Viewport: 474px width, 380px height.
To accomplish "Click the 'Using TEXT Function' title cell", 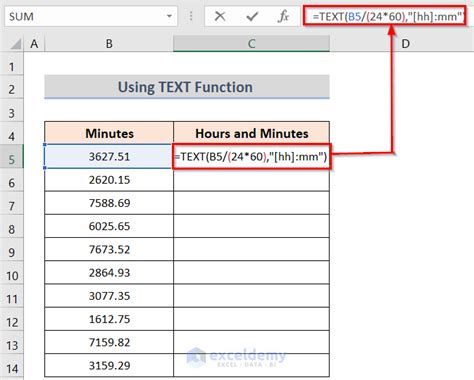I will [187, 87].
